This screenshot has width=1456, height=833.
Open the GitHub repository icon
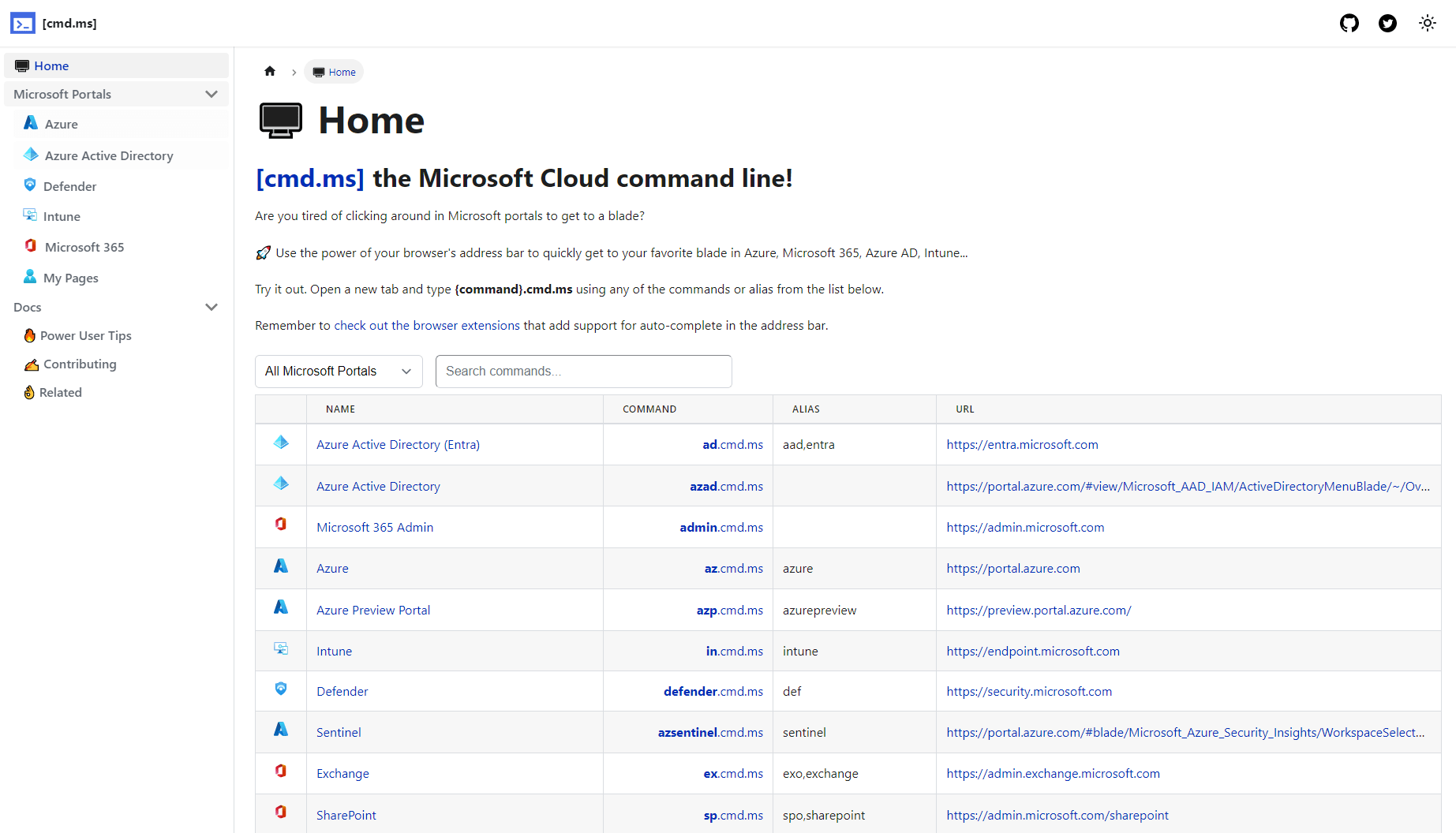(x=1349, y=24)
